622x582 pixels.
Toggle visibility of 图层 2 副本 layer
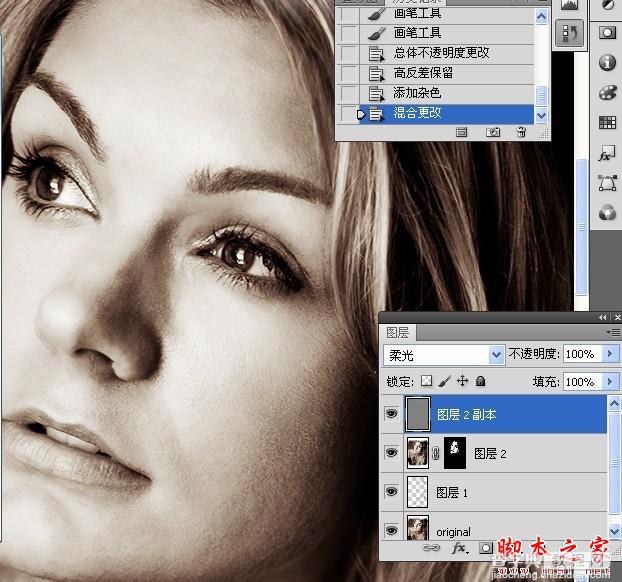point(392,414)
